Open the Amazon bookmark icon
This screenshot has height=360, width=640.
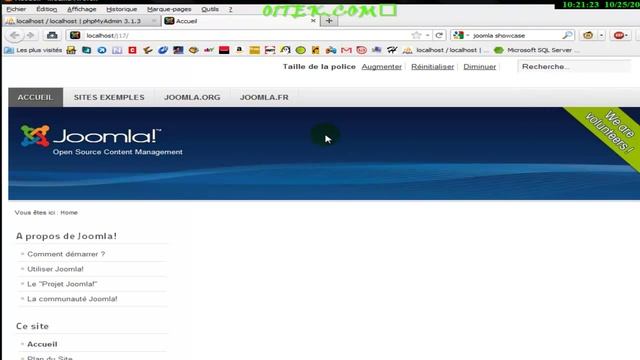[239, 50]
